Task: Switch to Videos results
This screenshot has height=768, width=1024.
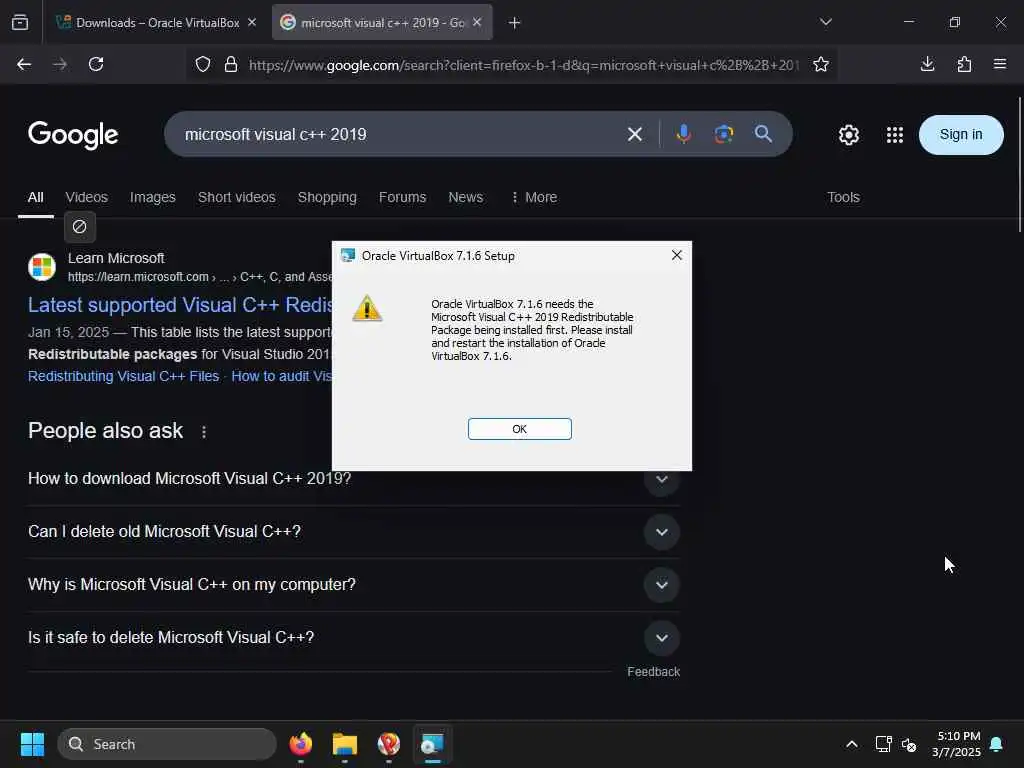Action: [x=86, y=197]
